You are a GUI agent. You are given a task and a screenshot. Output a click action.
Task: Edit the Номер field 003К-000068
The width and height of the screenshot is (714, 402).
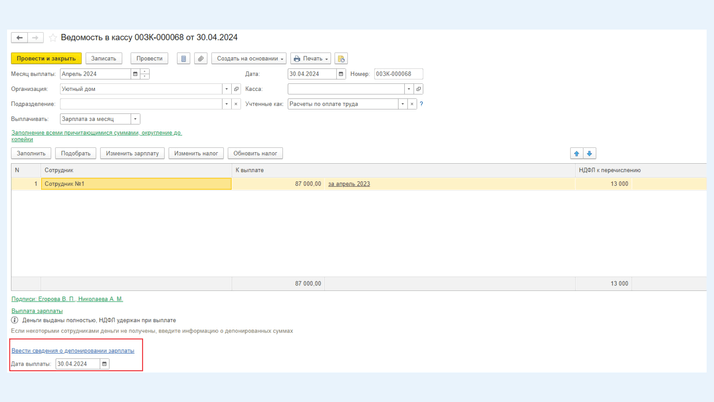(x=398, y=74)
